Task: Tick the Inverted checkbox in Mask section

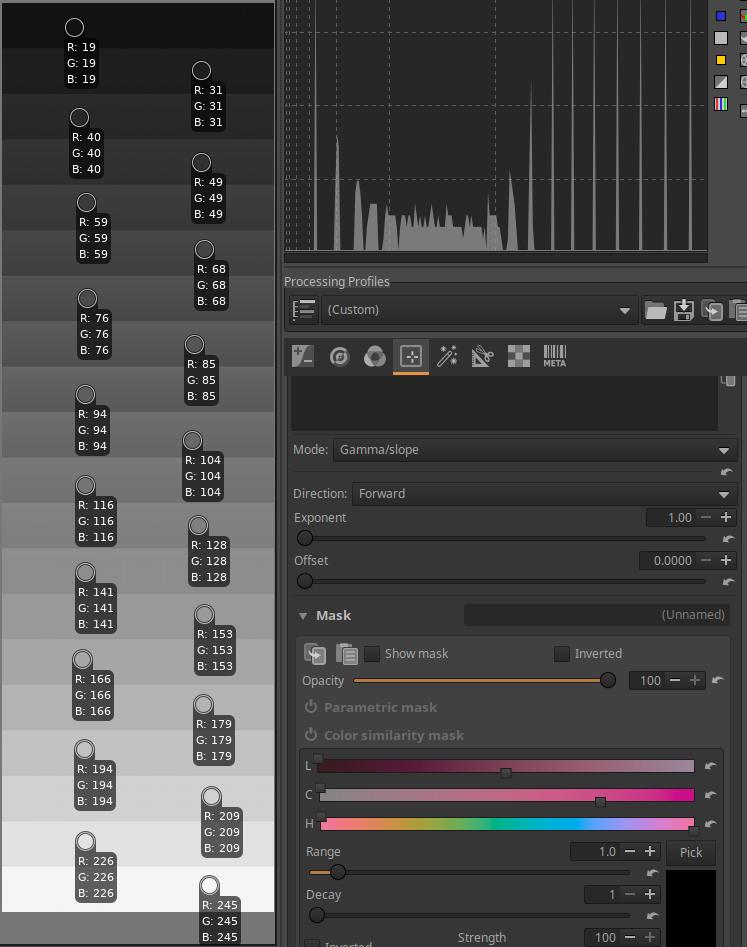Action: tap(562, 654)
